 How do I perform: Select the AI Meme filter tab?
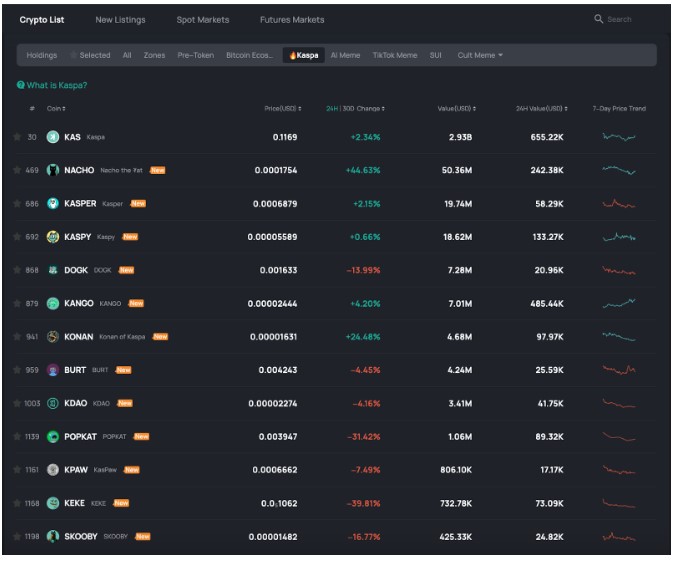click(345, 55)
